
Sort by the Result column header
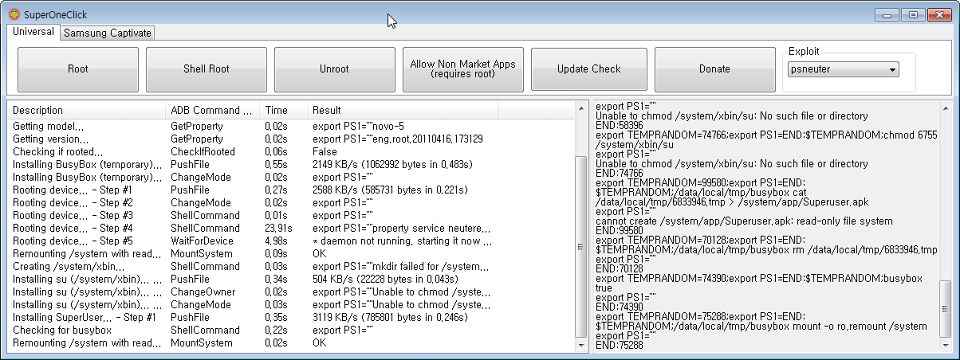pos(403,110)
